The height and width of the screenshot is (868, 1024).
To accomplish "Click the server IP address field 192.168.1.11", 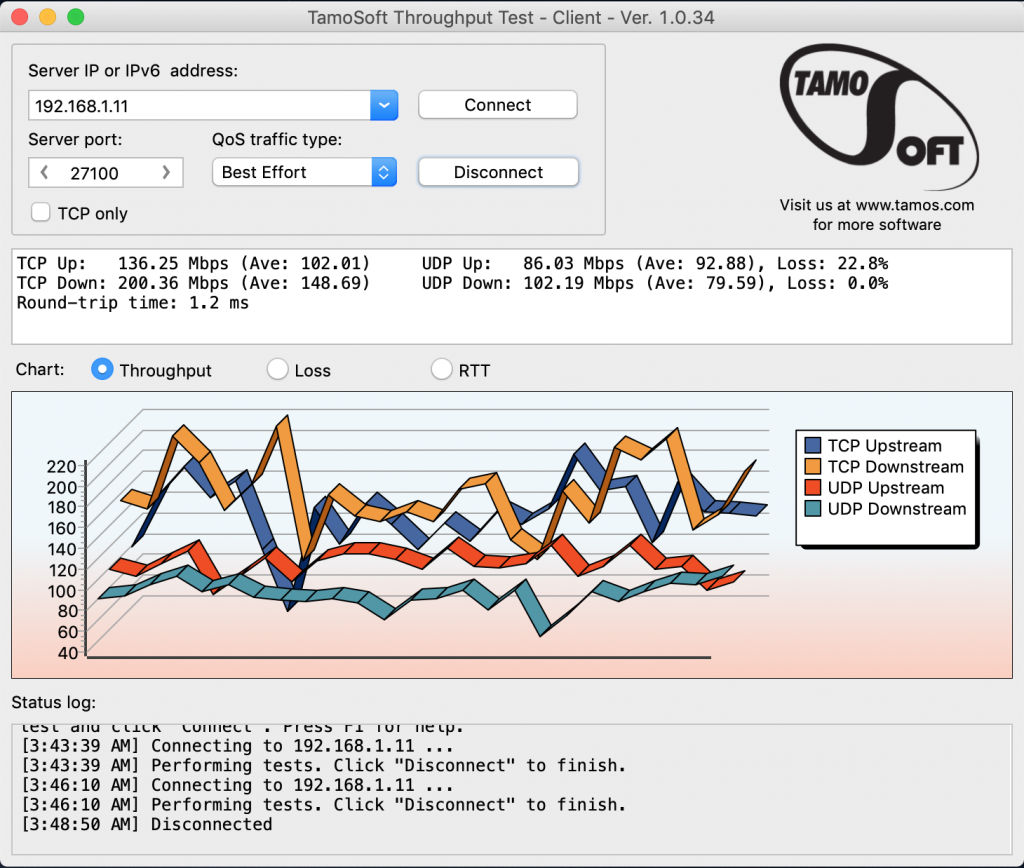I will click(x=199, y=105).
